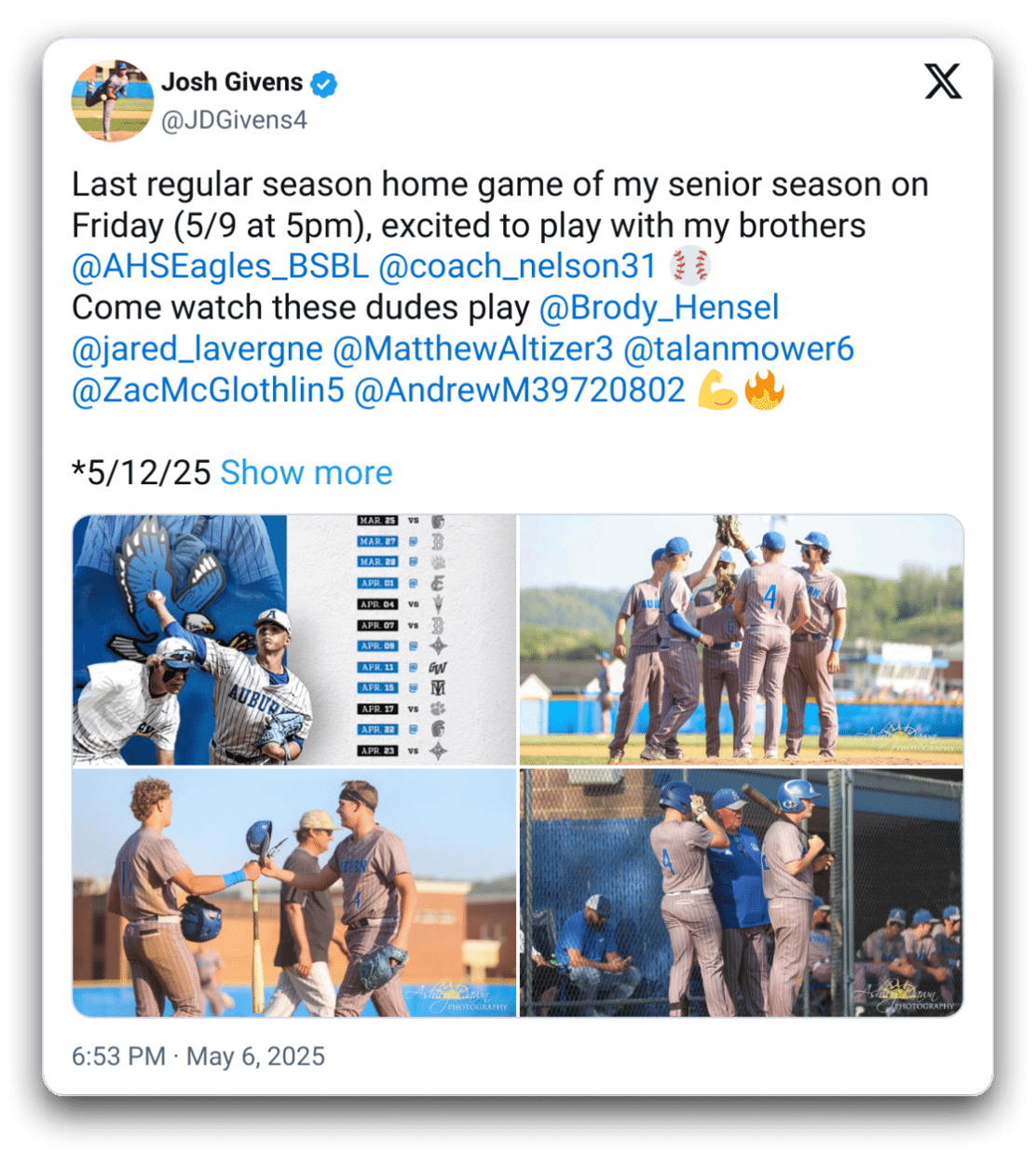1036x1166 pixels.
Task: Open the @JDGivens4 handle
Action: pyautogui.click(x=234, y=120)
